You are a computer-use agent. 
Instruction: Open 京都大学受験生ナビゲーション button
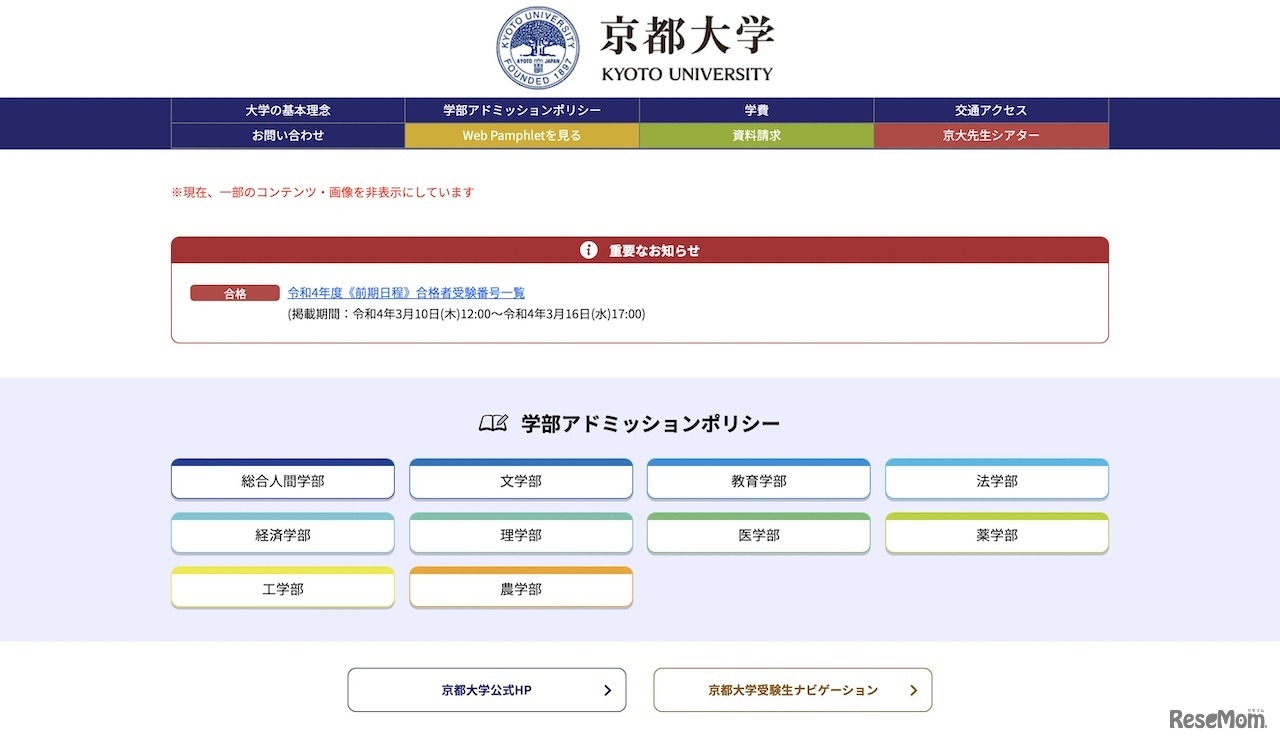[x=793, y=690]
